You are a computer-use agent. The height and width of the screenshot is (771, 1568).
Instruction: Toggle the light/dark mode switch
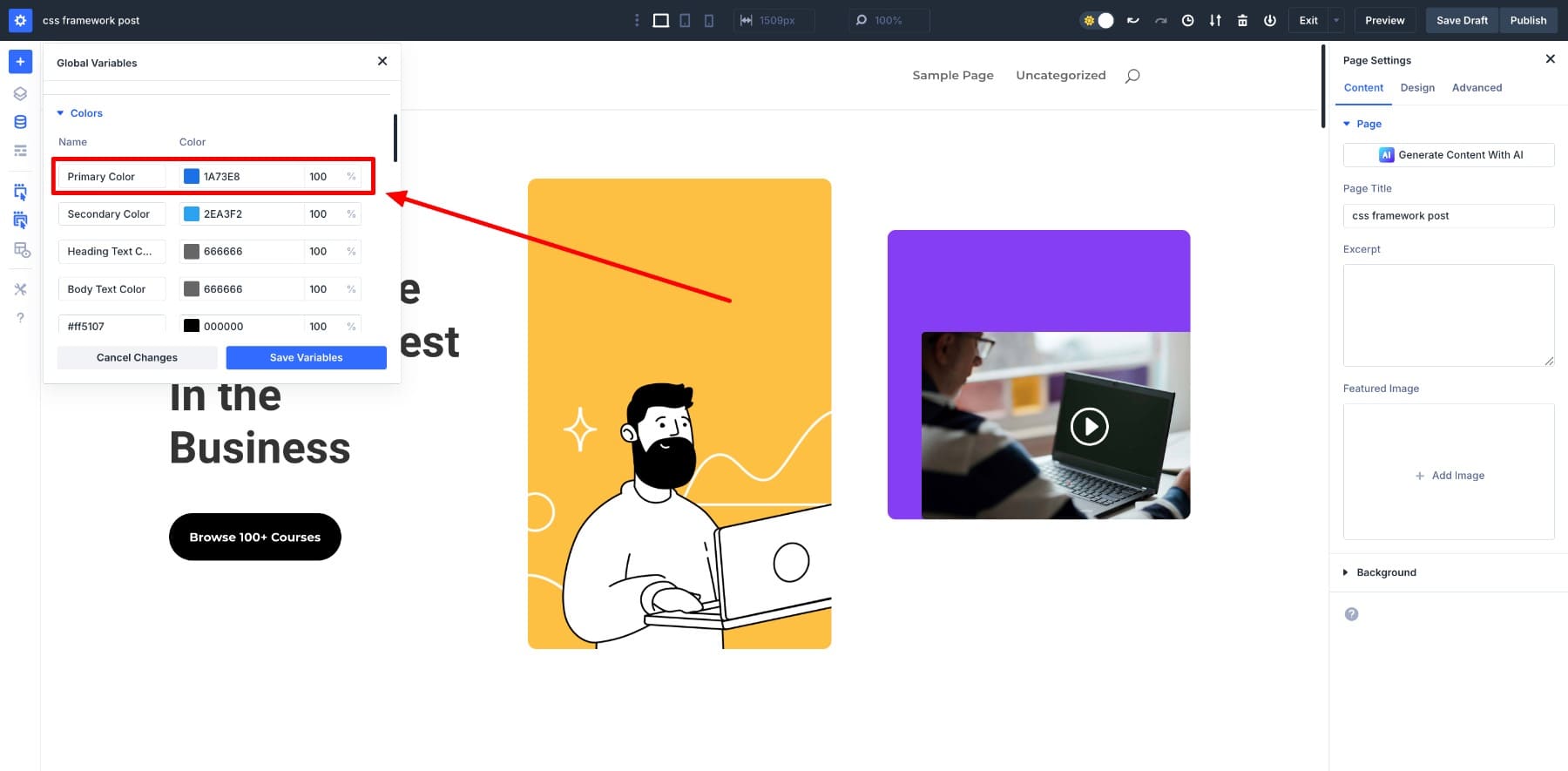1098,20
